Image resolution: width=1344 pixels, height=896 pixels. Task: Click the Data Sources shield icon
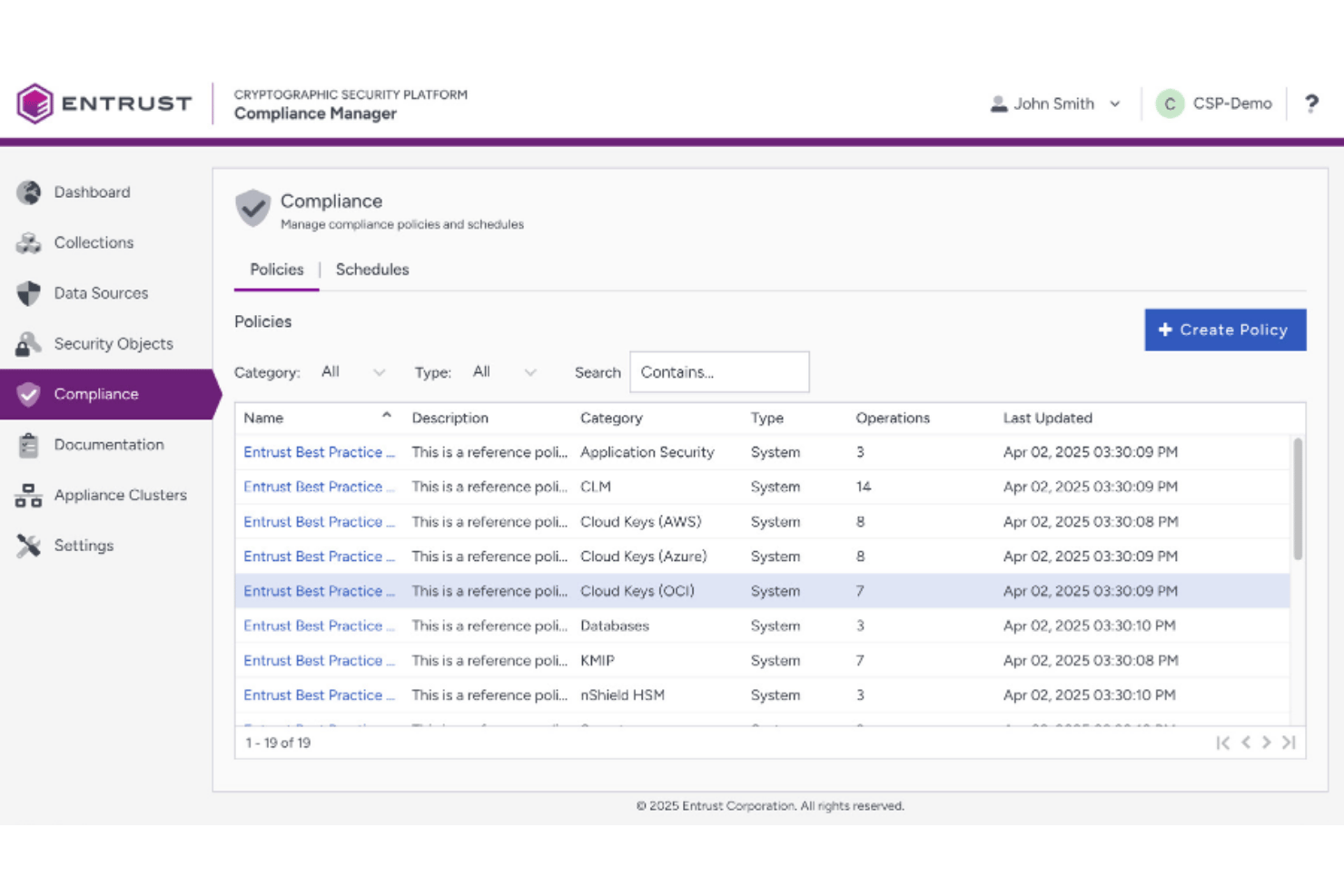click(29, 293)
